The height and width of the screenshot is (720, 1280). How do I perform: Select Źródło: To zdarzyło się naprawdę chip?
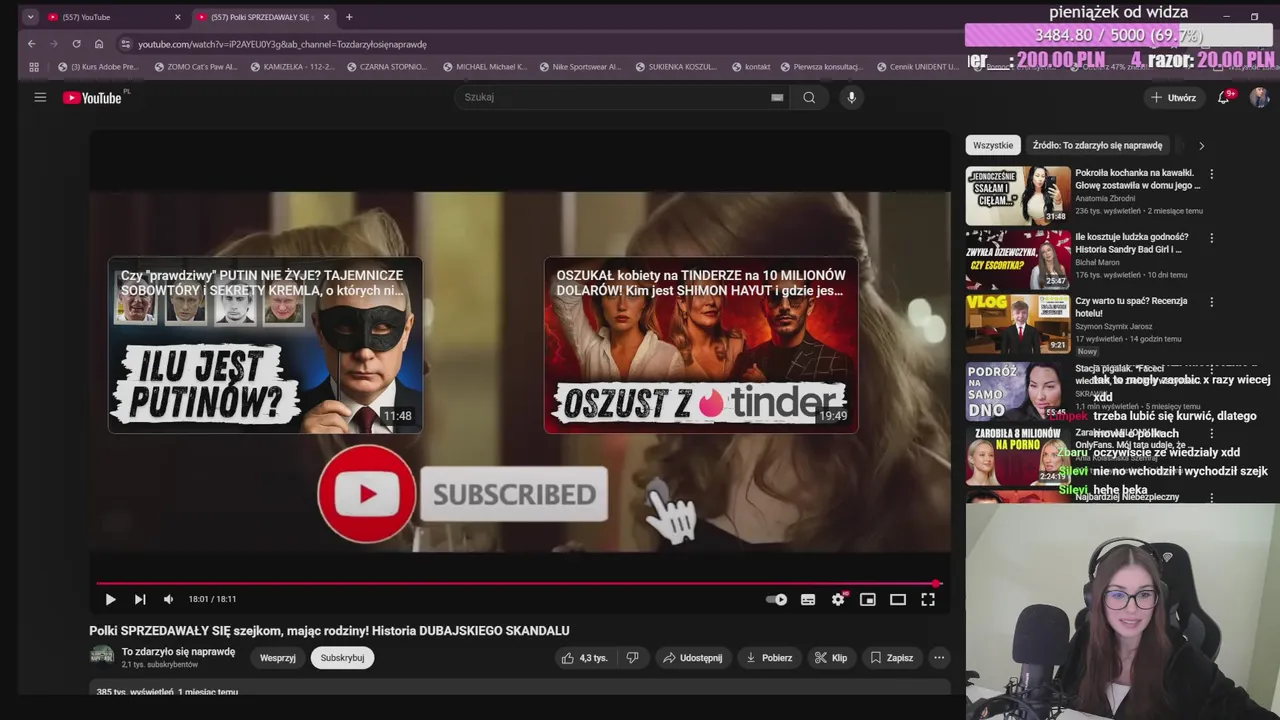[1097, 145]
